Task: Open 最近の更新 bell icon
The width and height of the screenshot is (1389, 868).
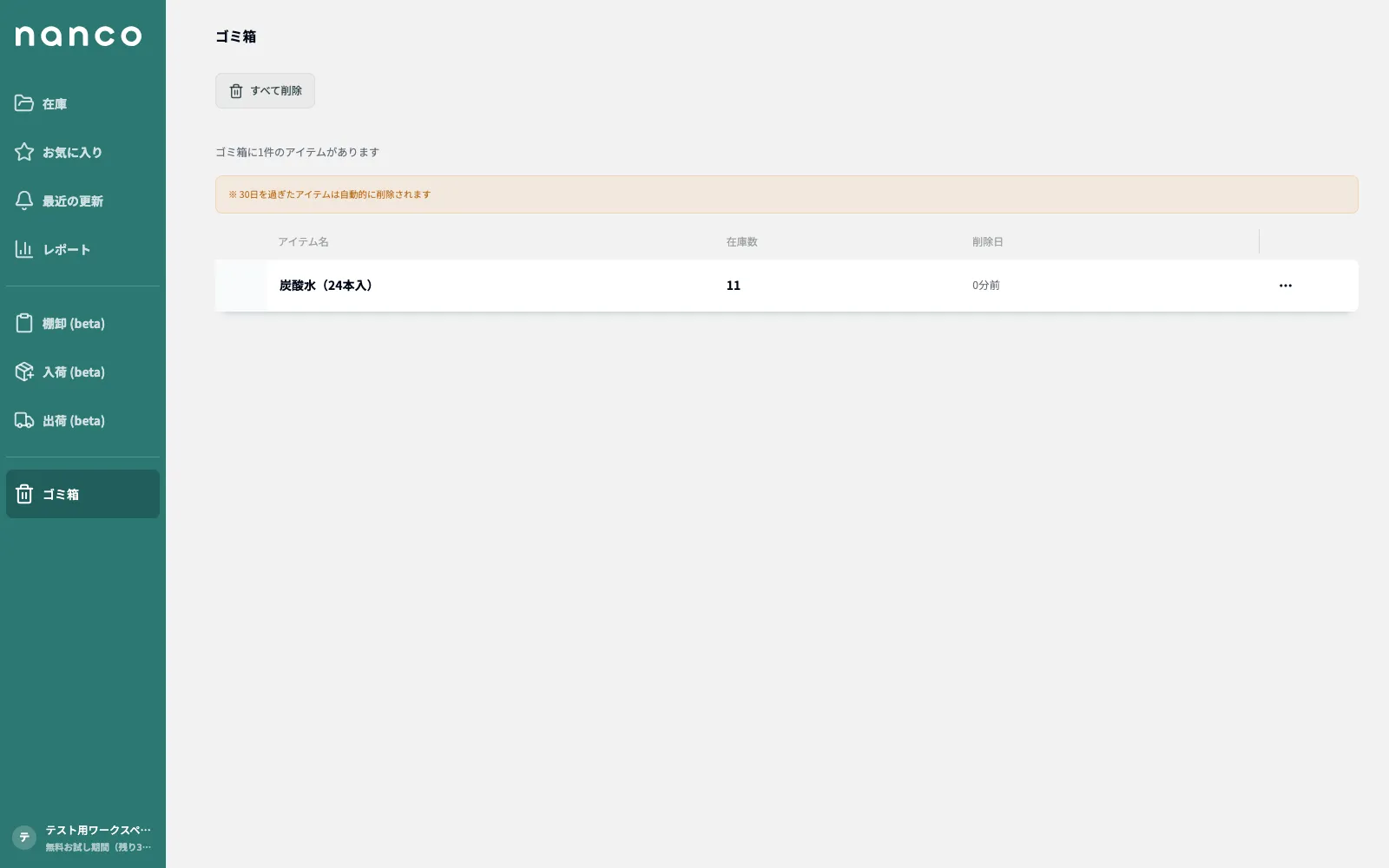Action: pyautogui.click(x=24, y=201)
